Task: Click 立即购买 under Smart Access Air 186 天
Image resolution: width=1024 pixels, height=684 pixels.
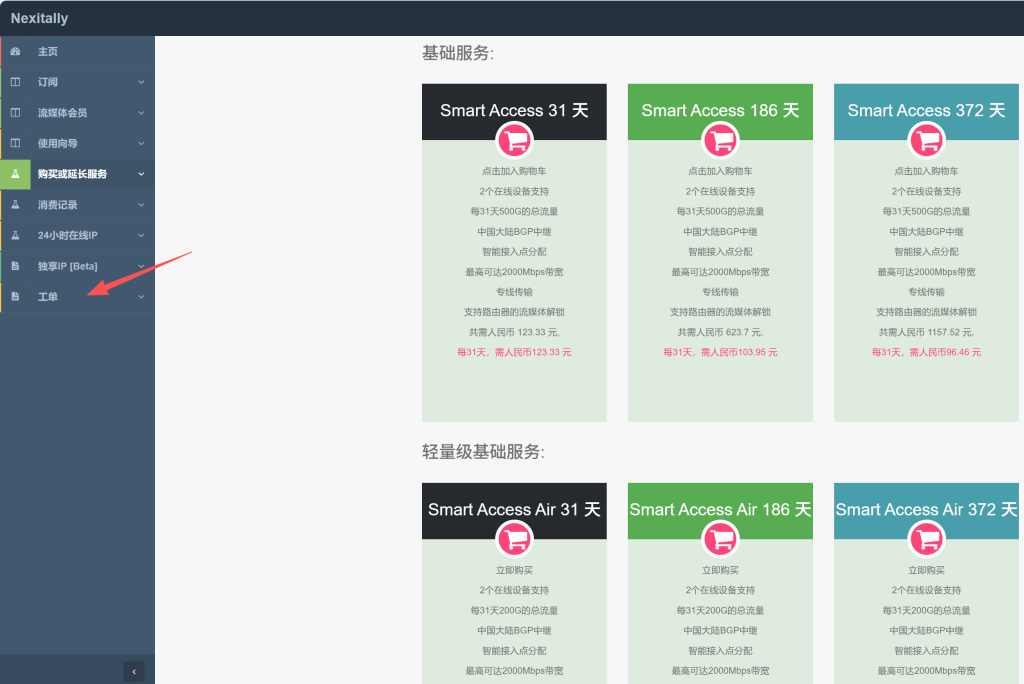Action: tap(720, 570)
